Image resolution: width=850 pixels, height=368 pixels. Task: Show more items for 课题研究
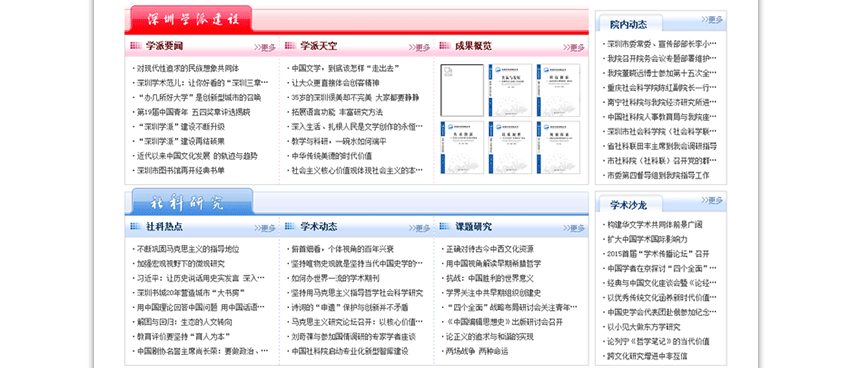tap(574, 228)
